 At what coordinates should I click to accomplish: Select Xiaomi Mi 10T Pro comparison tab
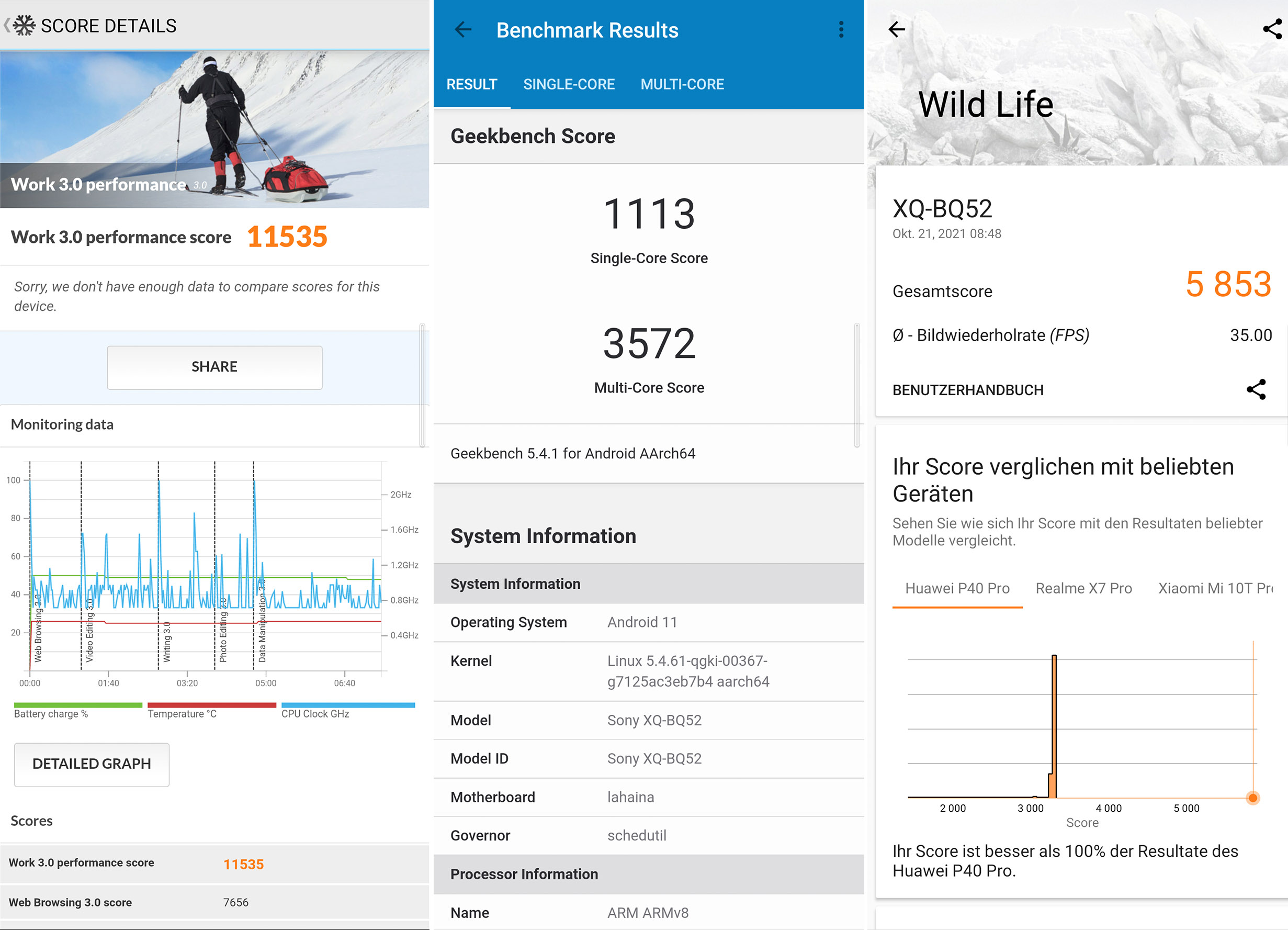click(1215, 589)
